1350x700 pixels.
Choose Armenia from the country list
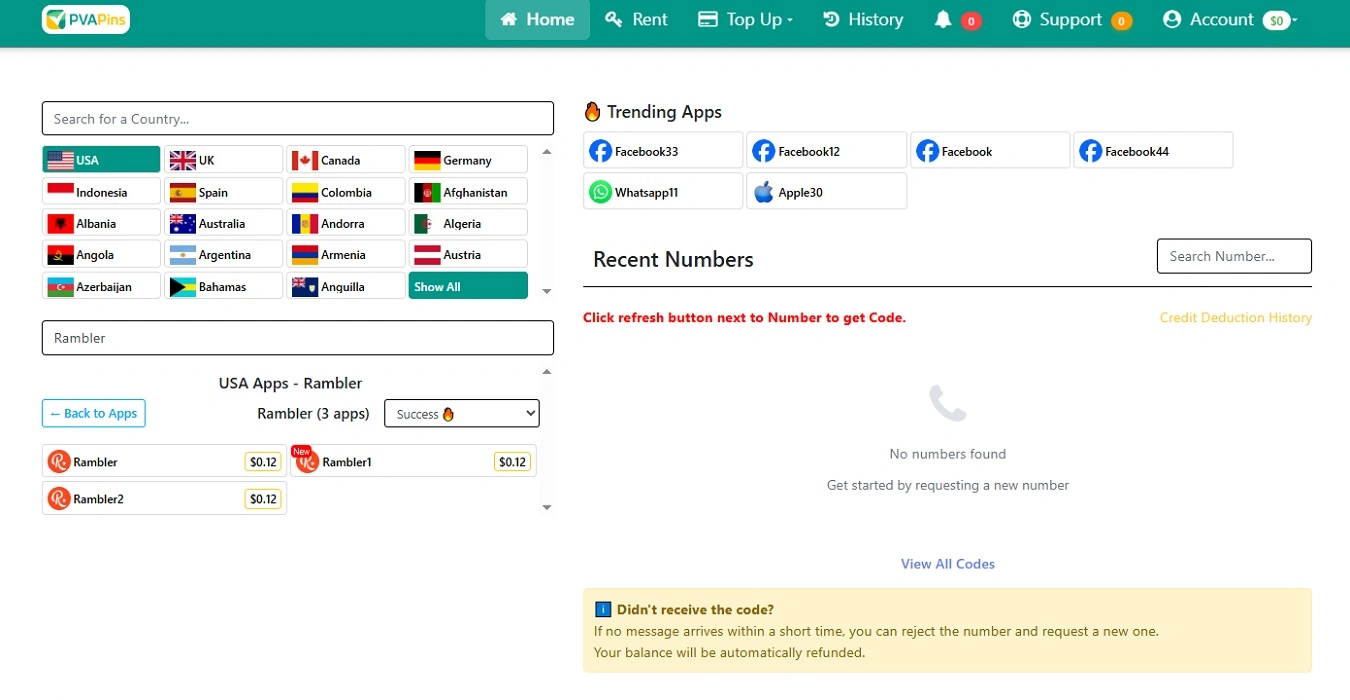(346, 255)
